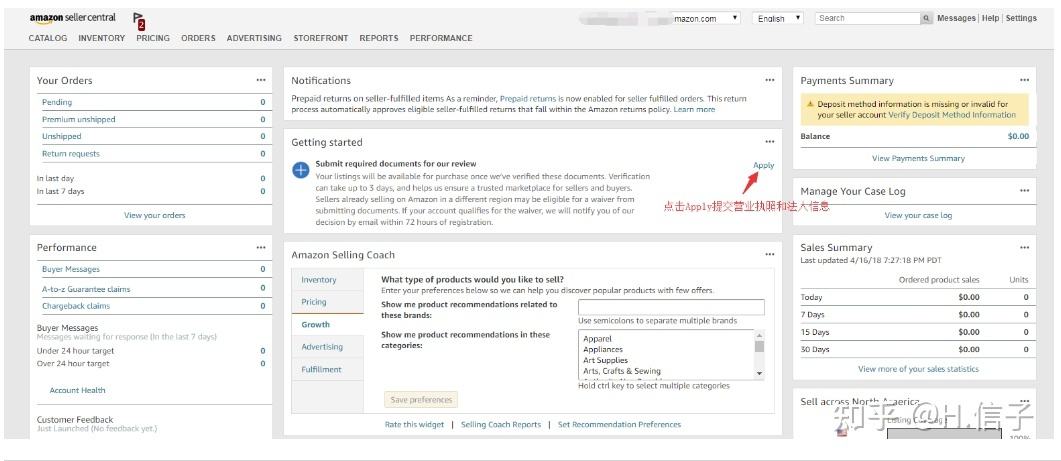This screenshot has height=461, width=1061.
Task: Open the ORDERS menu
Action: click(198, 38)
